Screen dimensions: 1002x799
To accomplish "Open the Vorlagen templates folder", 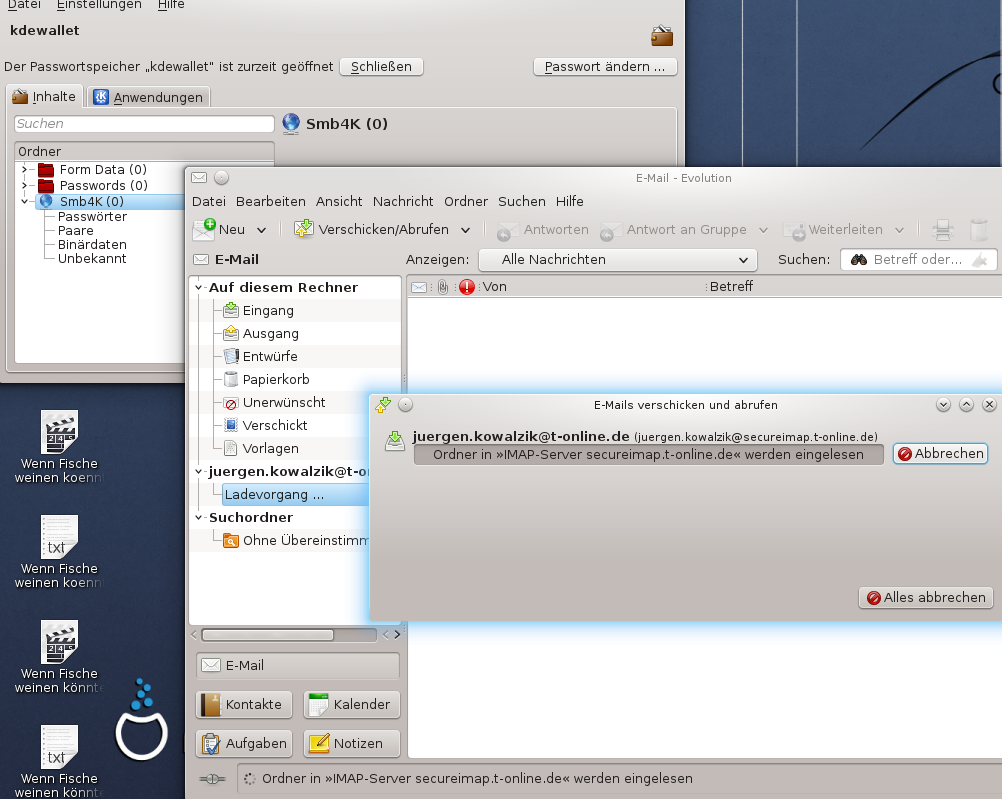I will pyautogui.click(x=270, y=449).
